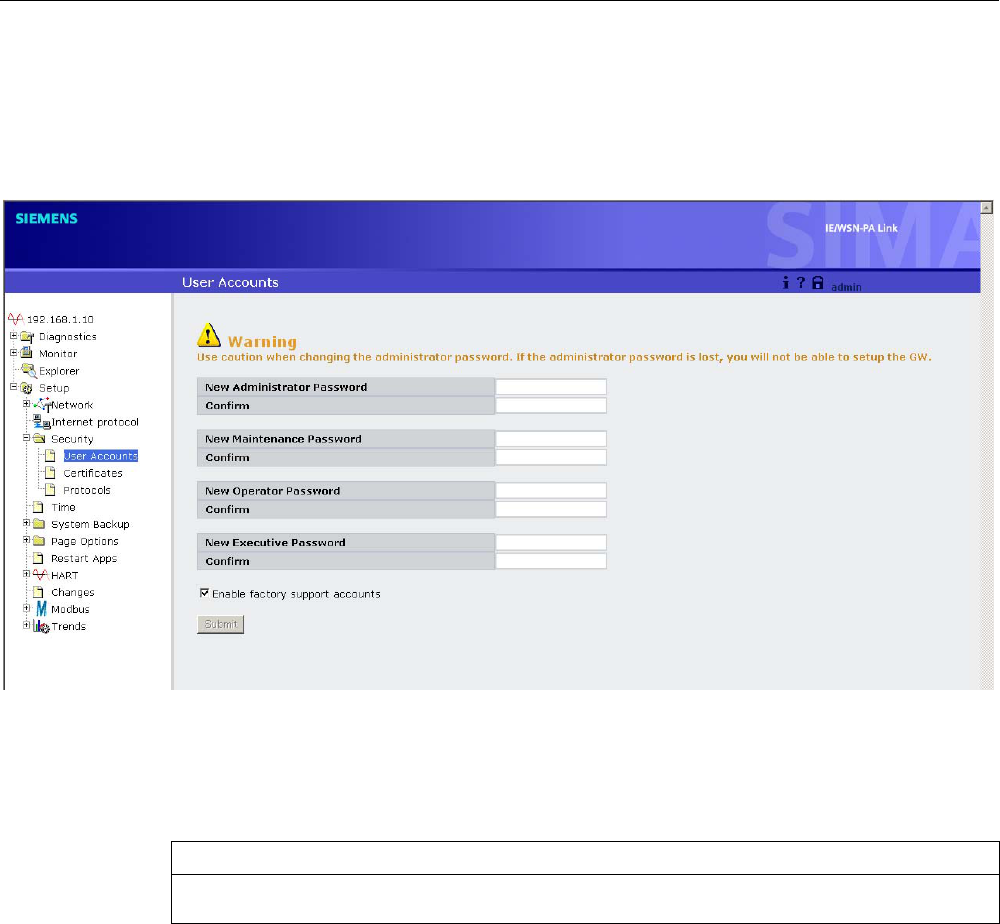The width and height of the screenshot is (1000, 924).
Task: Open the Explorer tree entry
Action: 59,370
